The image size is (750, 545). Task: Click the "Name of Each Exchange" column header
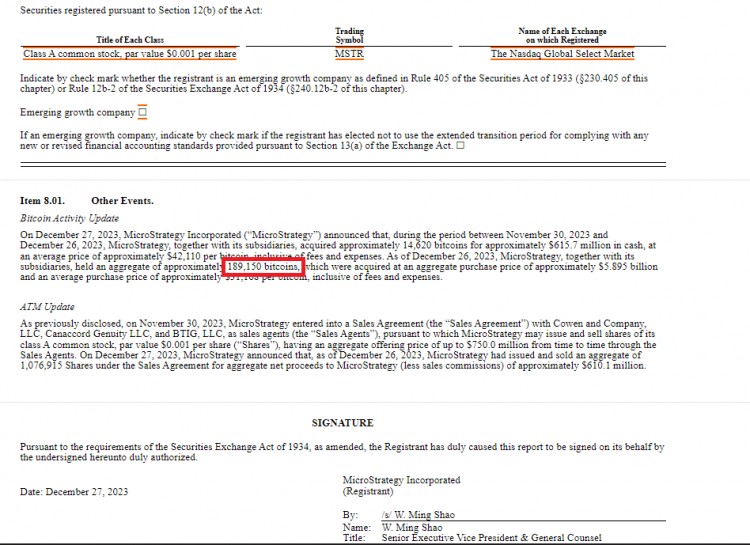562,36
